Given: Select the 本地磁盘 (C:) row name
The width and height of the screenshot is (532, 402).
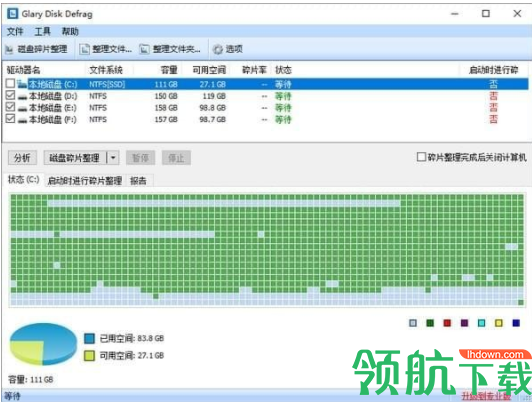Looking at the screenshot, I should pyautogui.click(x=53, y=84).
